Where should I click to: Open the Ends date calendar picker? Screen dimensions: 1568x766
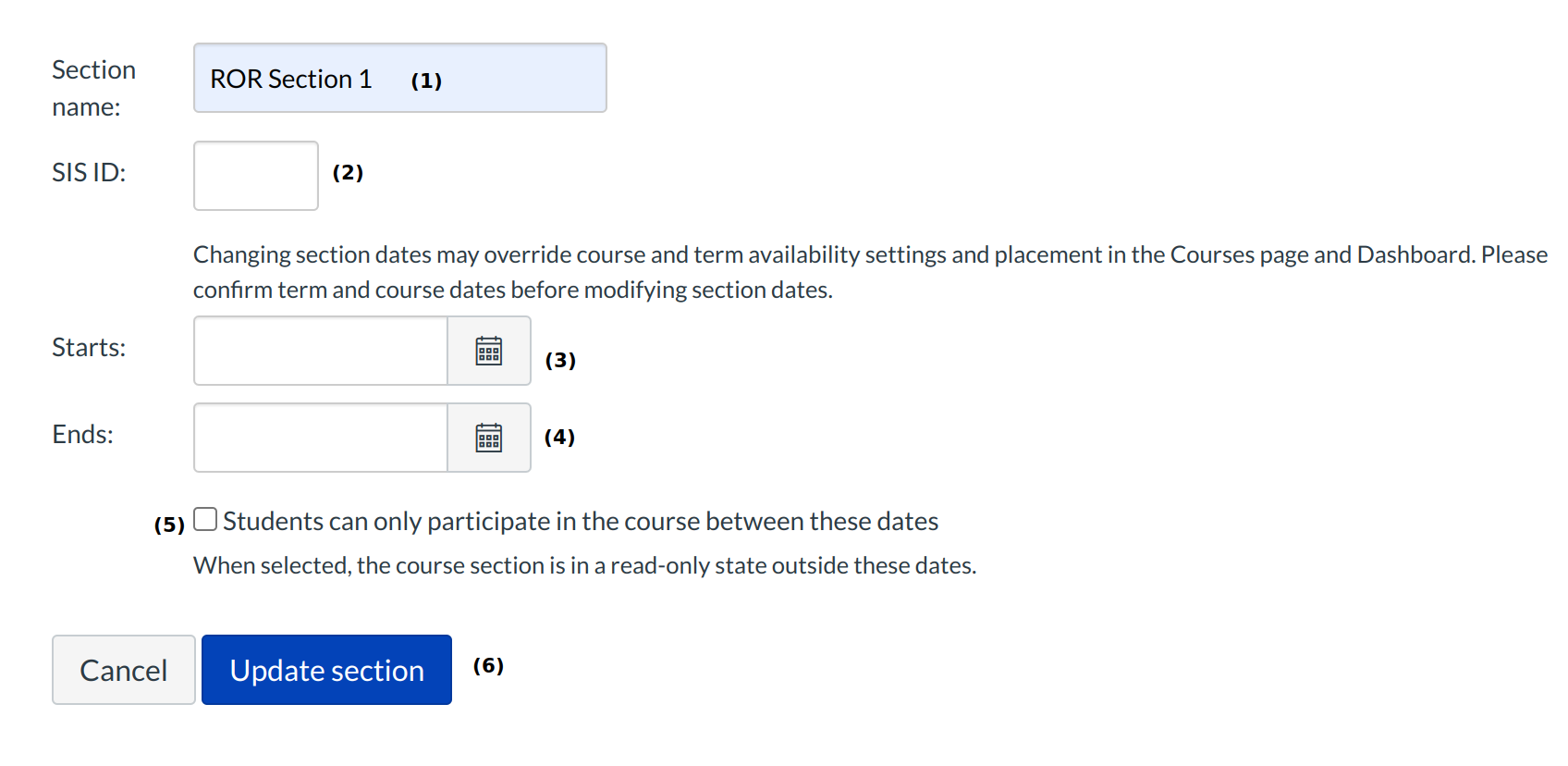[488, 438]
